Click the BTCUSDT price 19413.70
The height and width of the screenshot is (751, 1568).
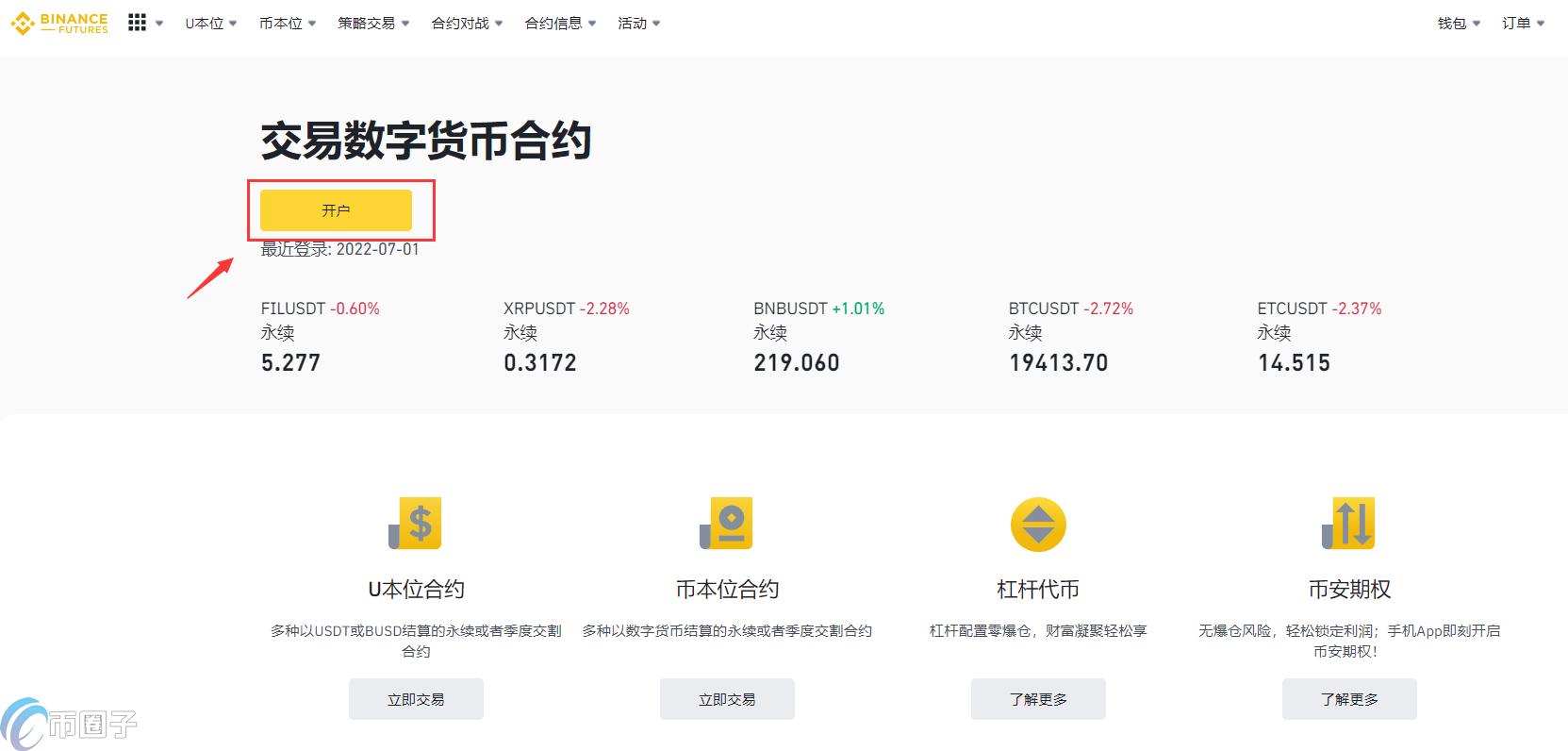[x=1058, y=363]
